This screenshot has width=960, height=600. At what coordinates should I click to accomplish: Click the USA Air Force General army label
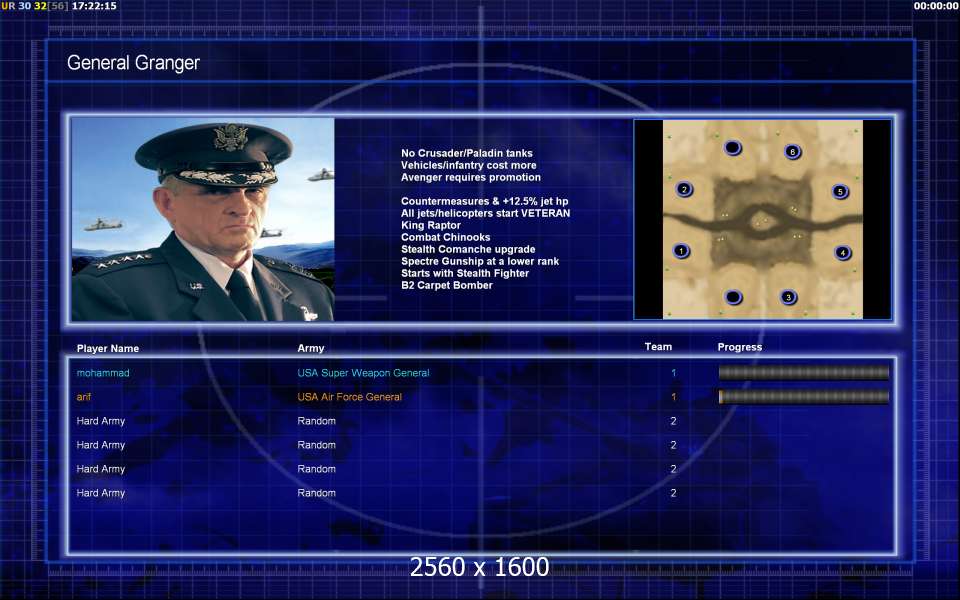coord(349,397)
